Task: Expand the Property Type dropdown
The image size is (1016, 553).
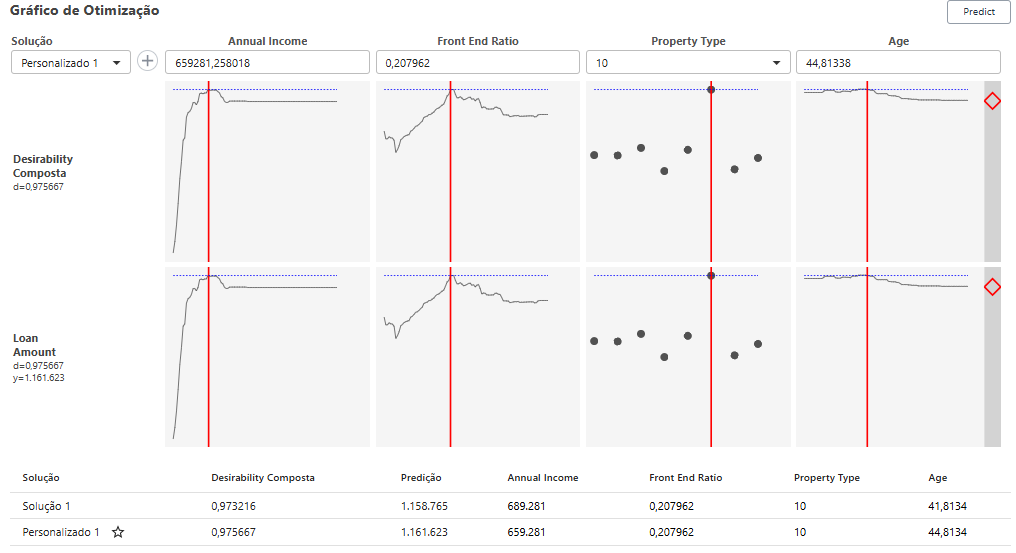Action: pyautogui.click(x=687, y=62)
